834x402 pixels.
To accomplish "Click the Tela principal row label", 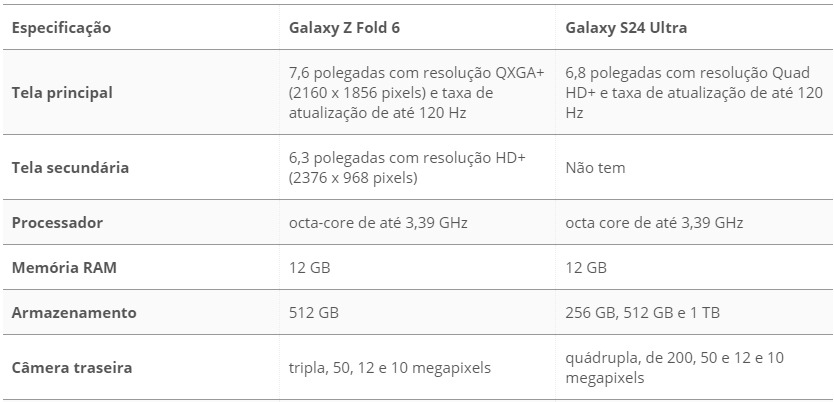I will pyautogui.click(x=62, y=93).
